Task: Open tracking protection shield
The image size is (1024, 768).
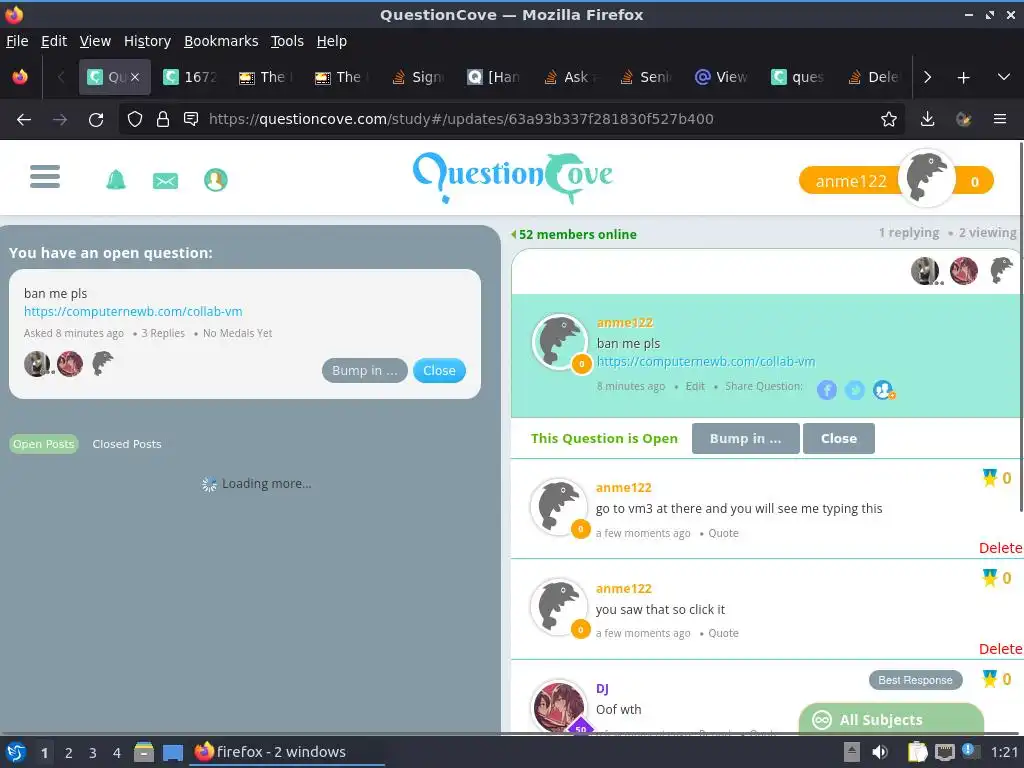Action: [135, 119]
